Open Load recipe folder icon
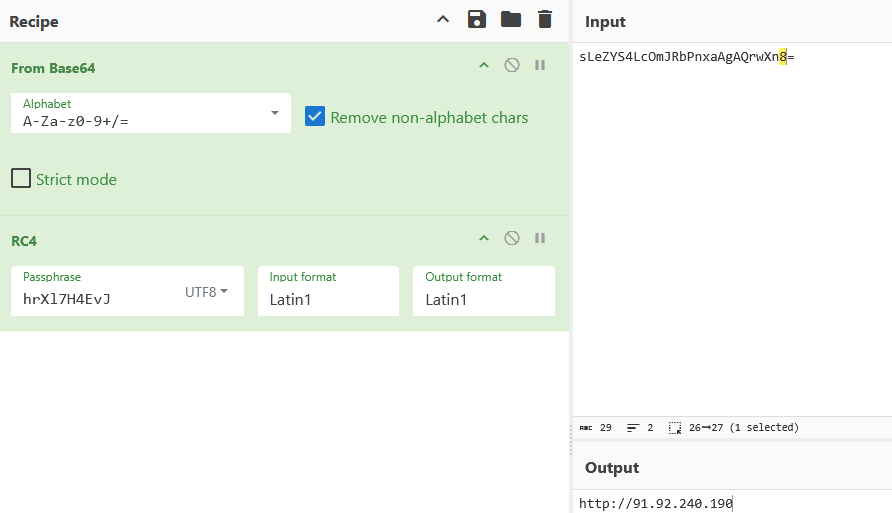 pyautogui.click(x=511, y=20)
